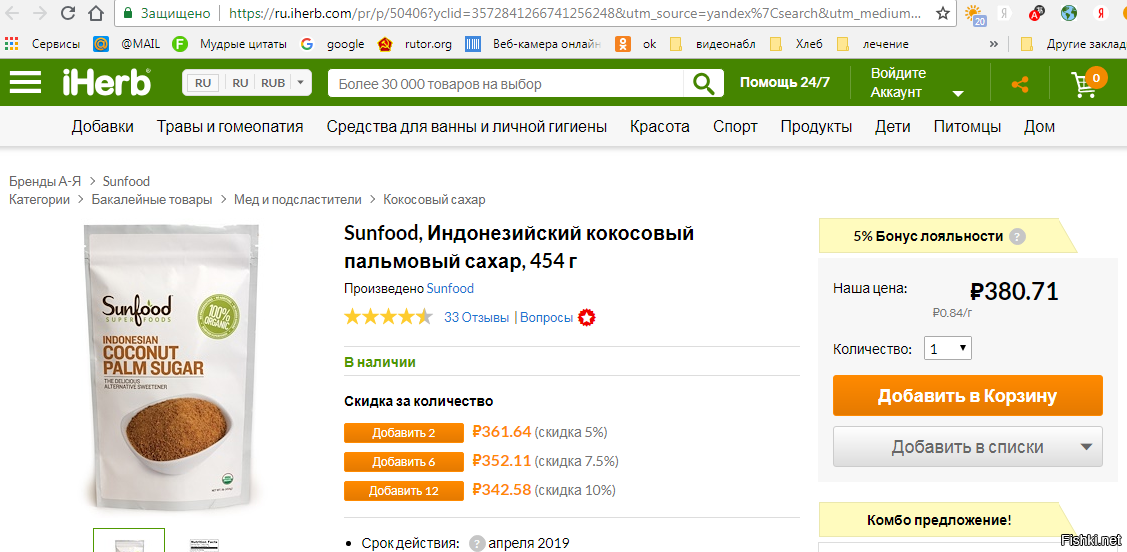Image resolution: width=1127 pixels, height=552 pixels.
Task: Click the orange share icon
Action: pyautogui.click(x=1020, y=84)
